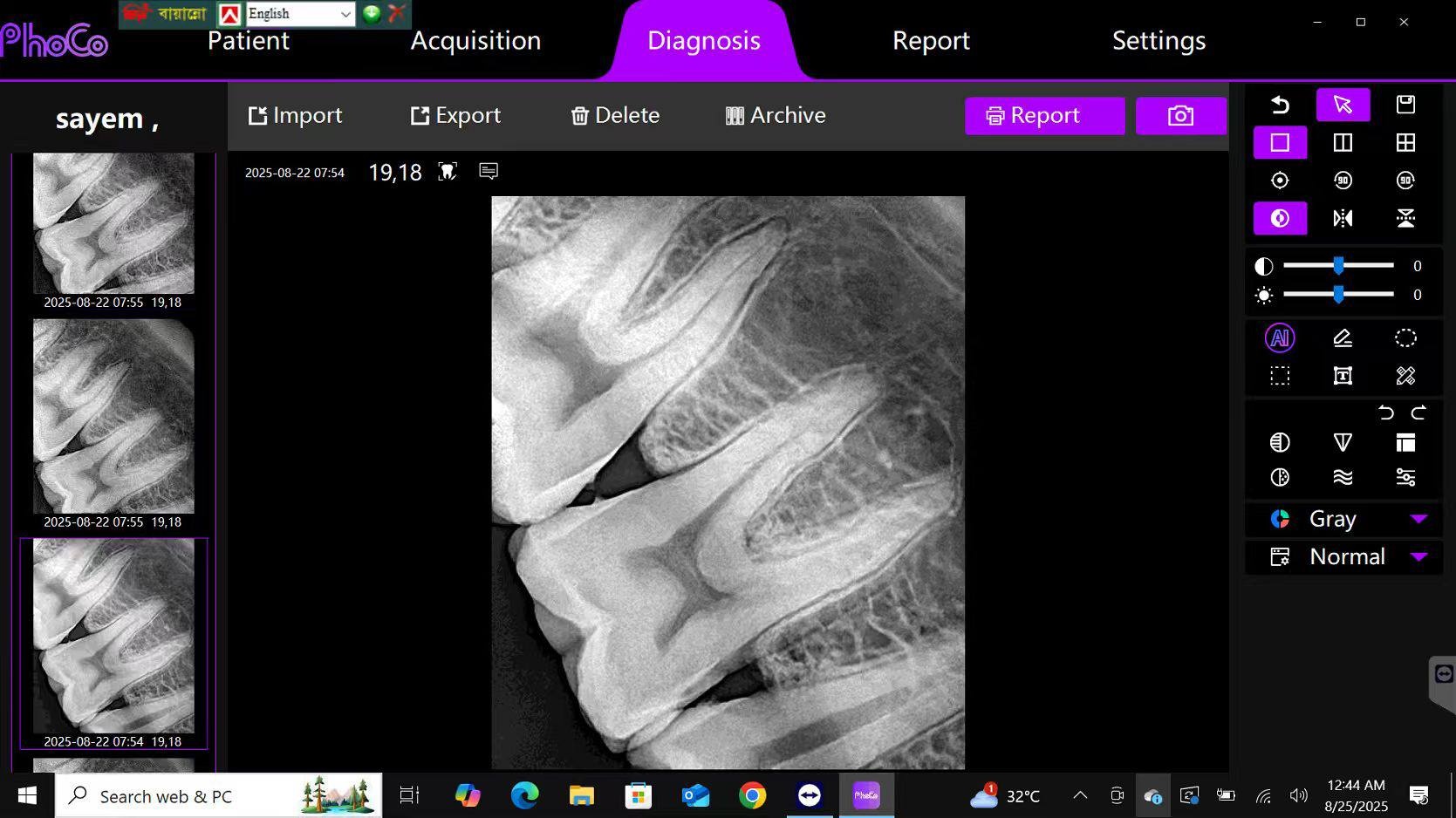
Task: Open the image comment note icon
Action: (489, 171)
